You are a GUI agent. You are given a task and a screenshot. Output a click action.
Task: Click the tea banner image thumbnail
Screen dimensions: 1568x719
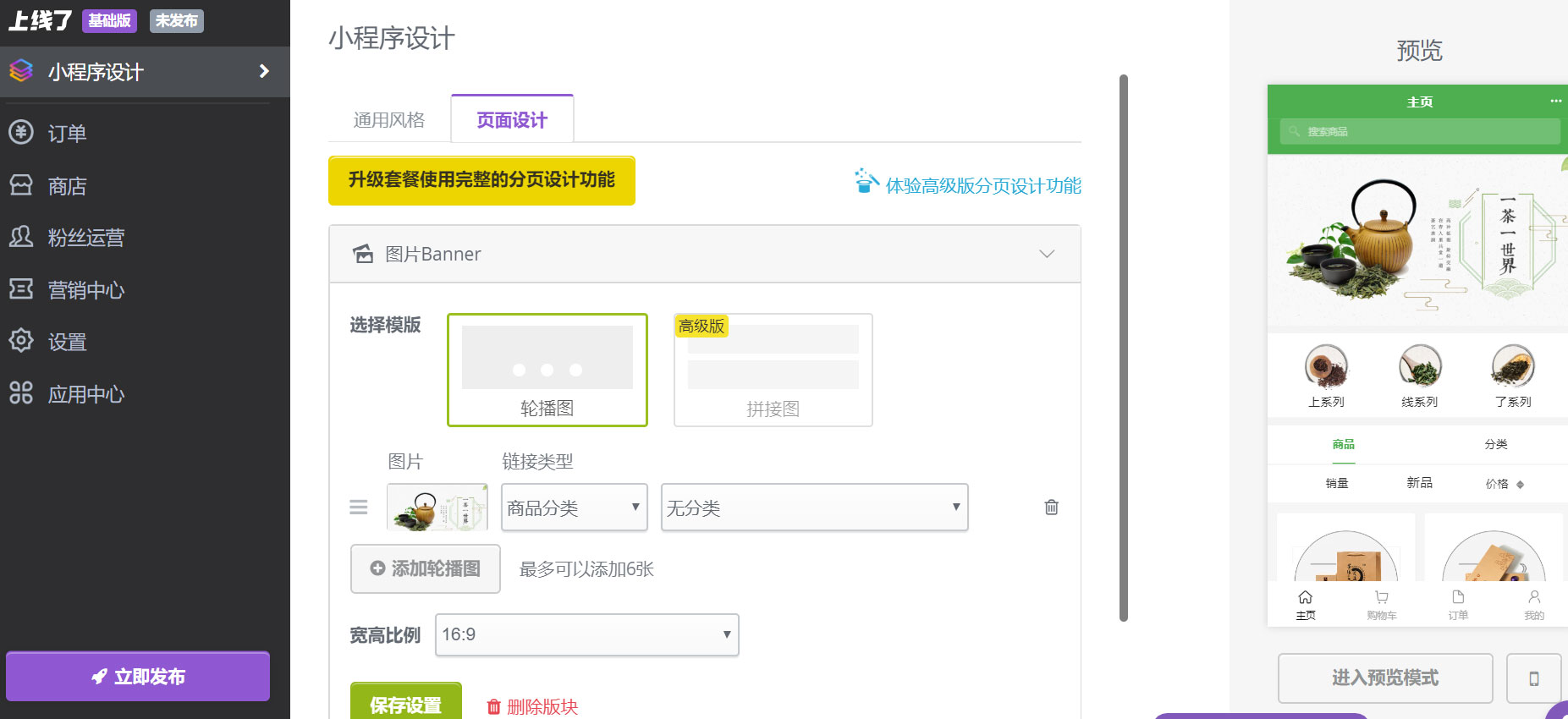437,508
